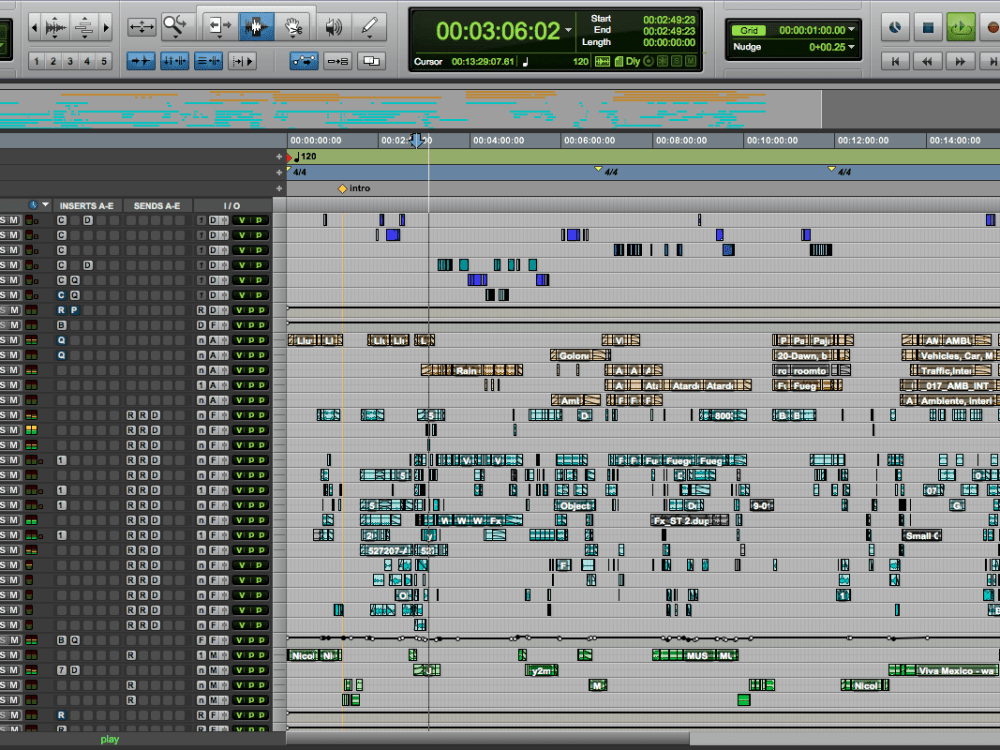Recall zoom preset 4

(x=87, y=61)
